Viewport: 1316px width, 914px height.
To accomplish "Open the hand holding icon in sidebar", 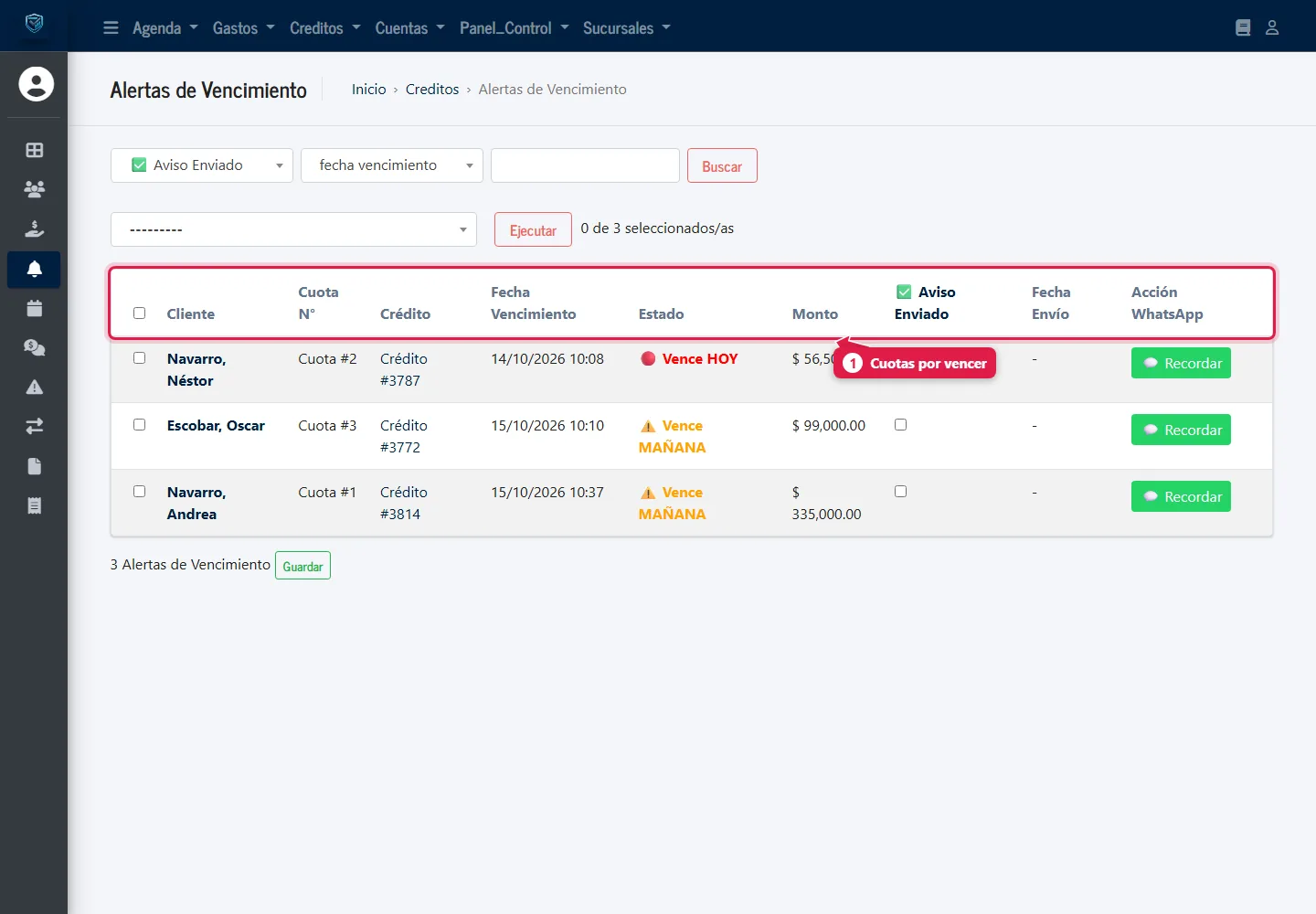I will click(35, 228).
